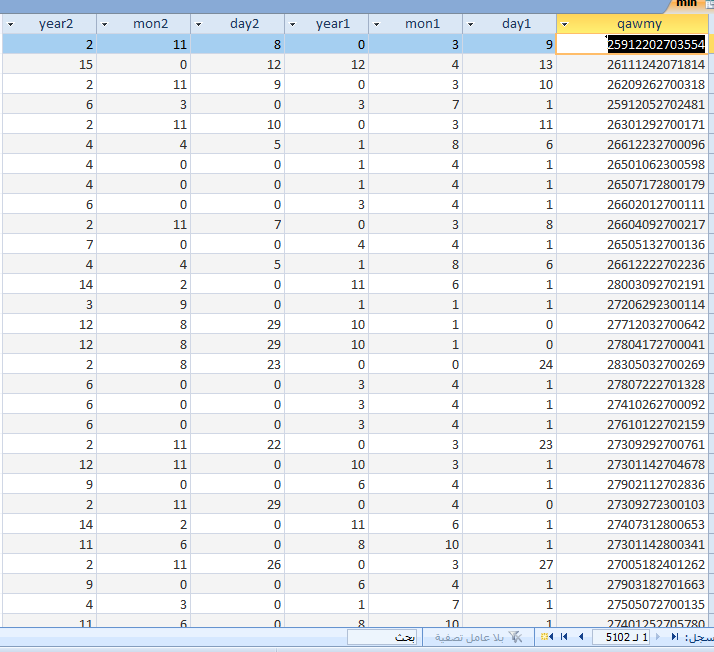This screenshot has width=714, height=652.
Task: Select qawmy cell 27903182701663
Action: (632, 585)
